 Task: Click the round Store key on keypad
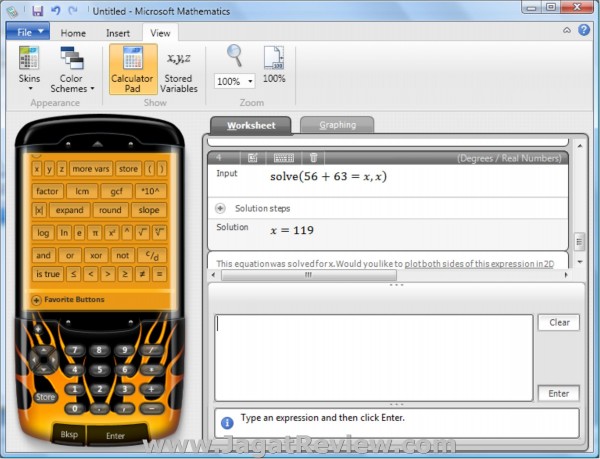tap(45, 397)
